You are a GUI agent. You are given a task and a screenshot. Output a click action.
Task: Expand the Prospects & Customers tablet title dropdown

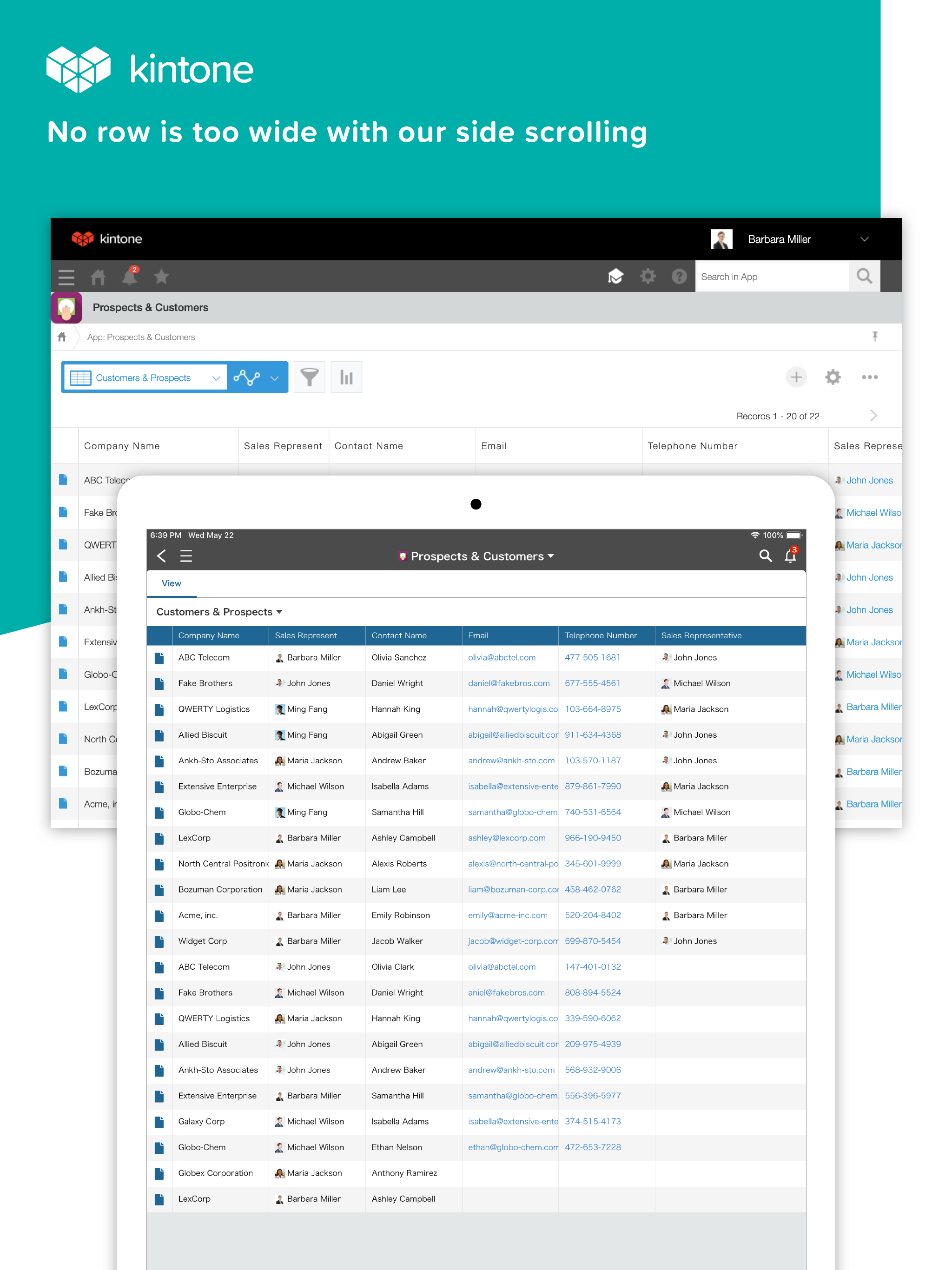click(476, 556)
